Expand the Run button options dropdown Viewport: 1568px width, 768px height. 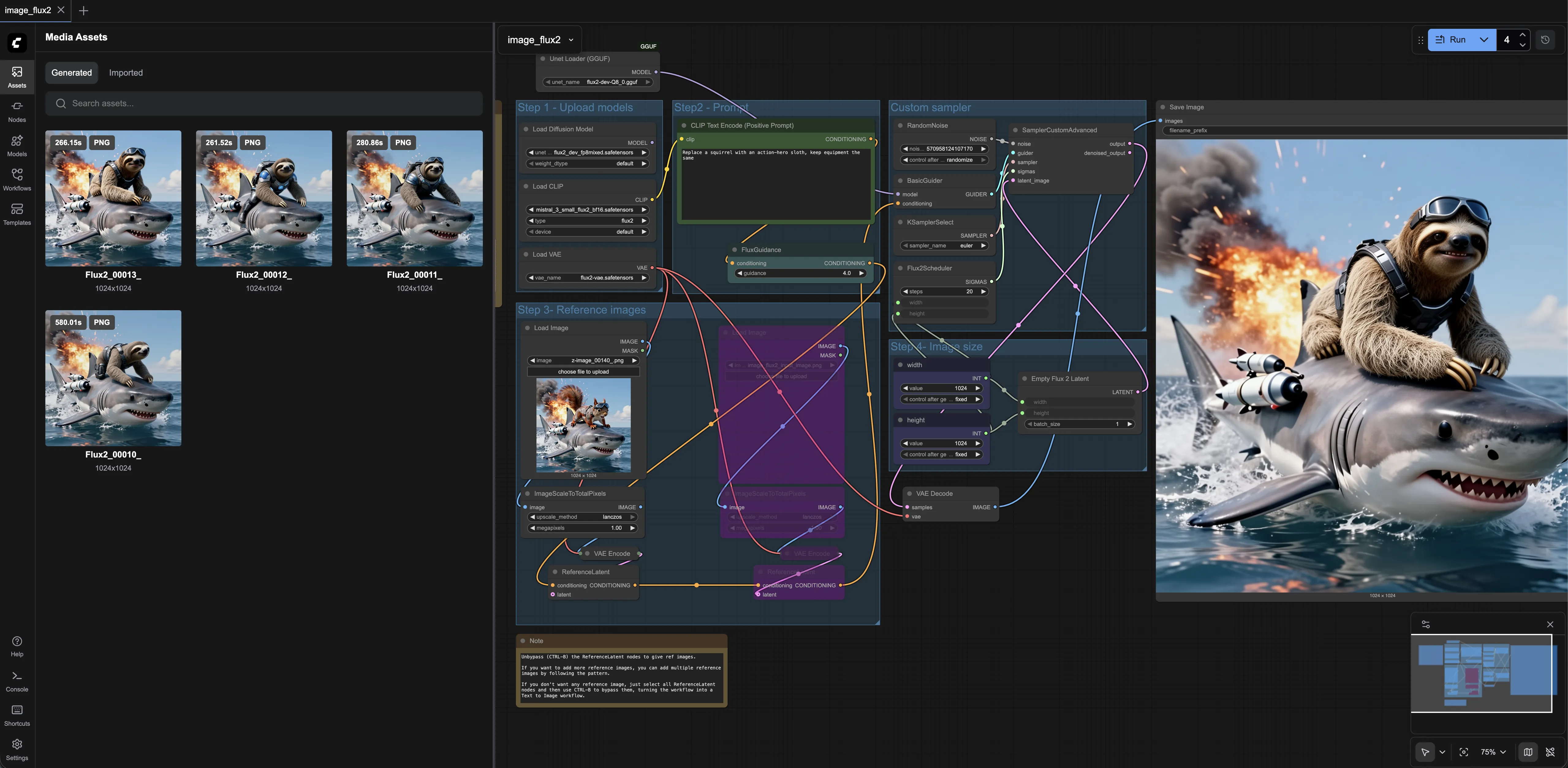[x=1483, y=40]
